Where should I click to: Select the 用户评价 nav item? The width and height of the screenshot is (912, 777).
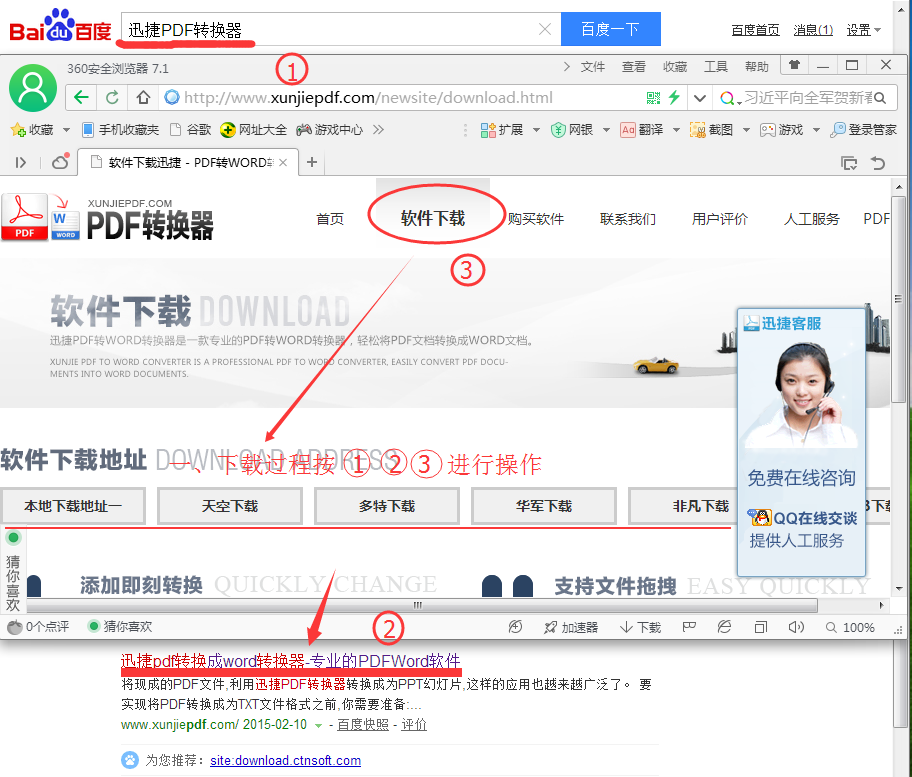(719, 219)
